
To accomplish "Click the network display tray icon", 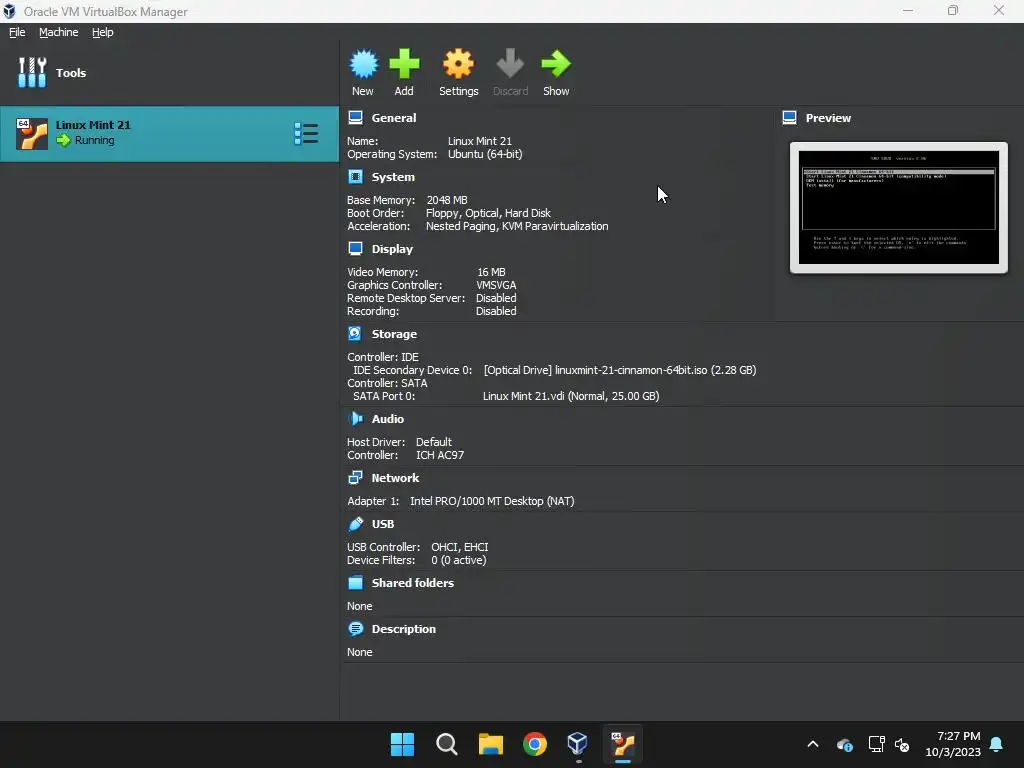I will coord(876,744).
